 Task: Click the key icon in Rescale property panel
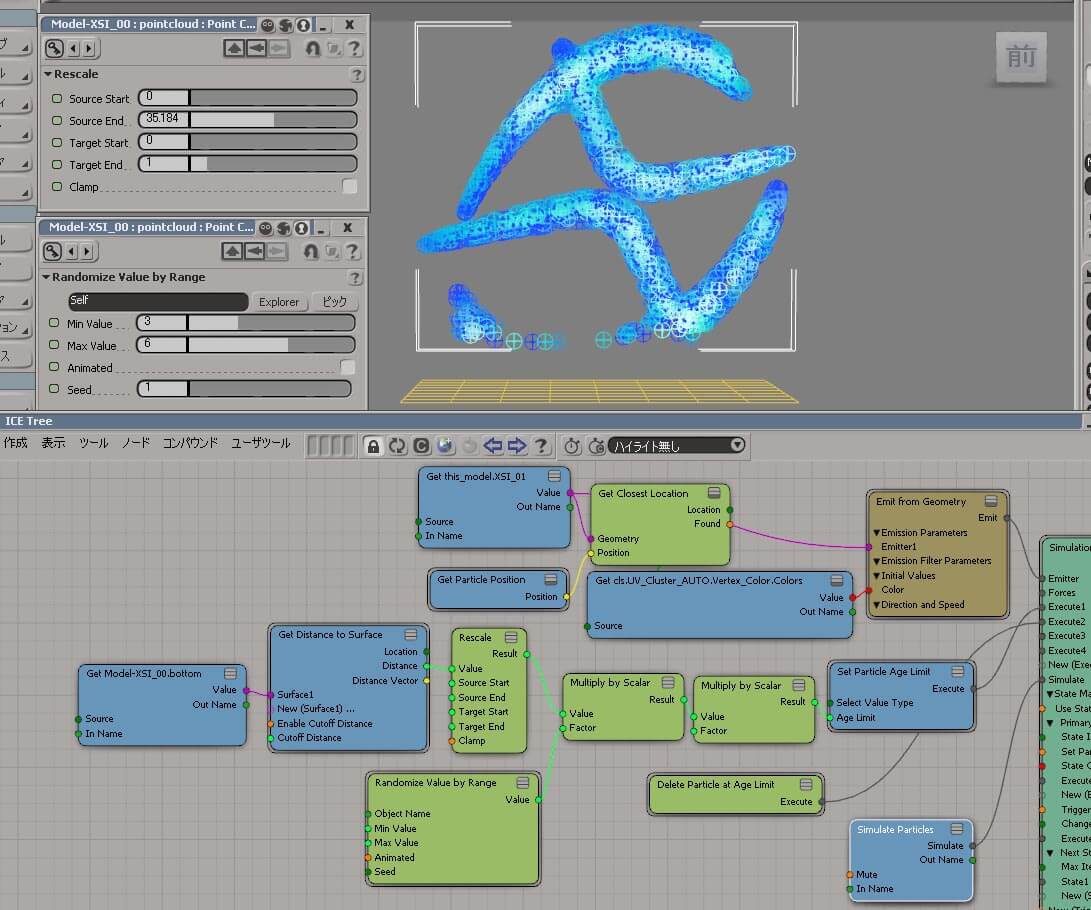[54, 48]
